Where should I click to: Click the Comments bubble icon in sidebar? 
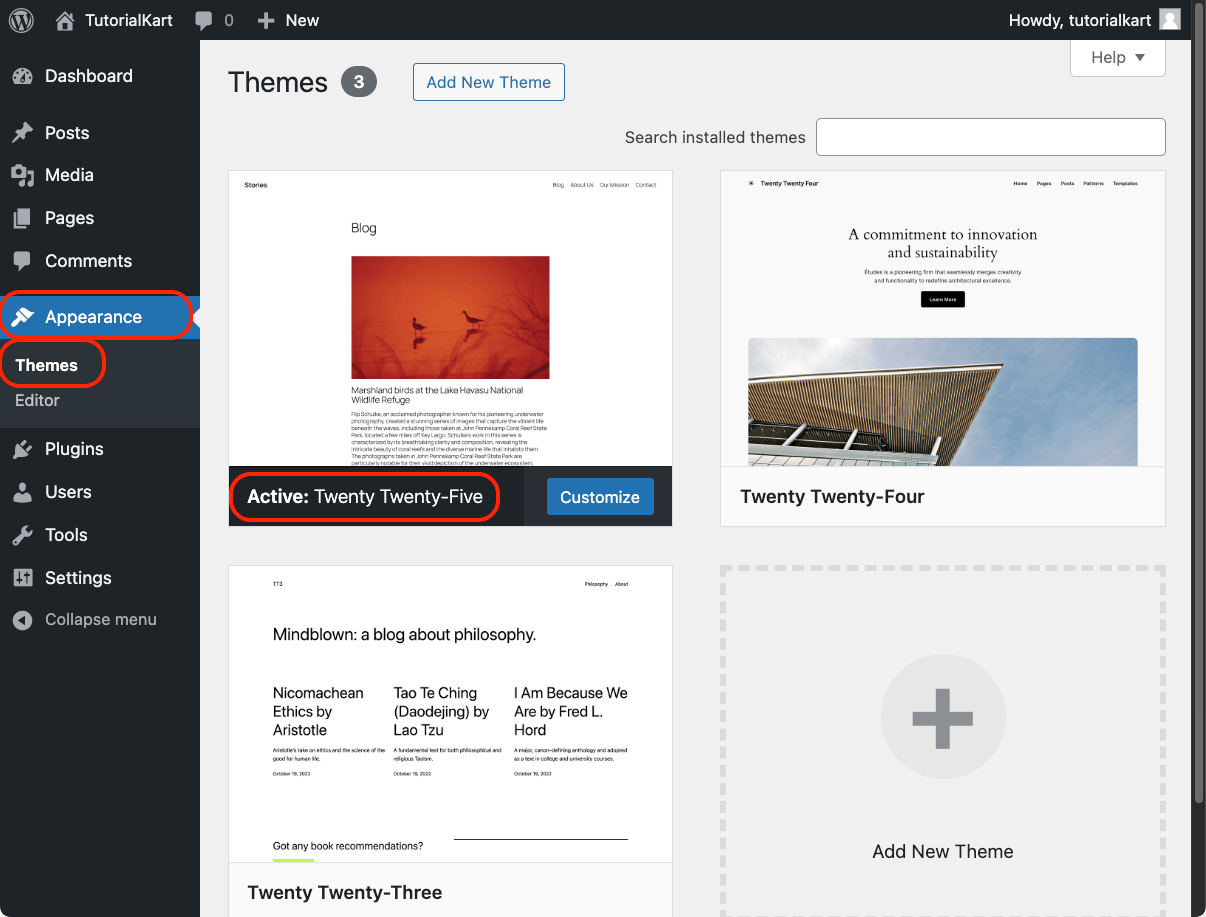pos(22,261)
